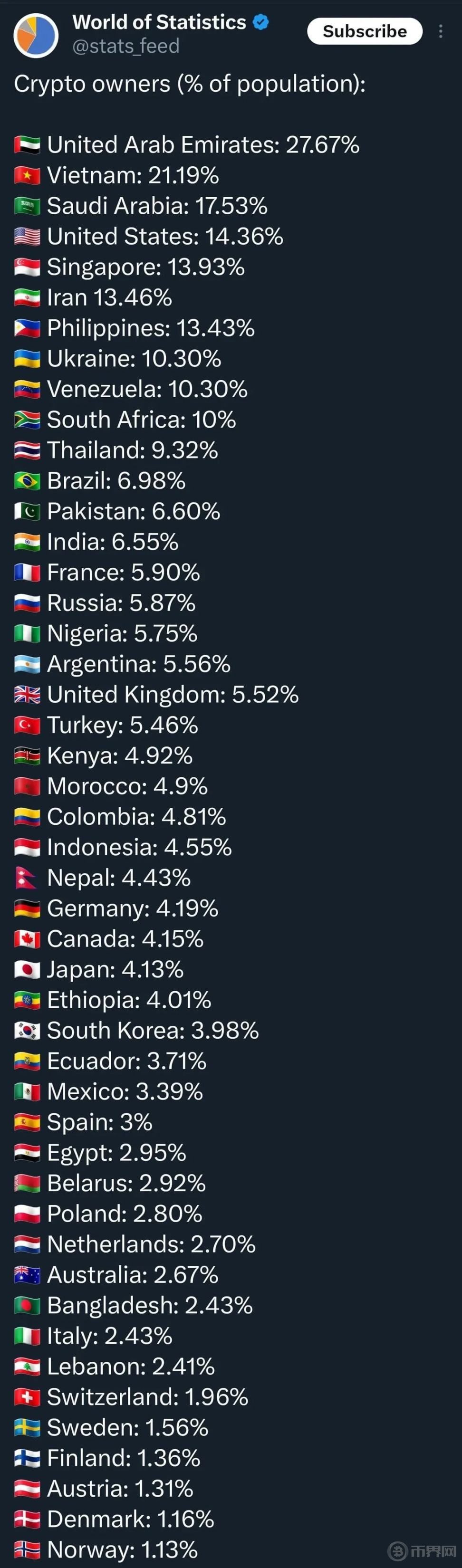This screenshot has height=1568, width=462.
Task: Select the Brazil flag emoji
Action: tap(28, 481)
